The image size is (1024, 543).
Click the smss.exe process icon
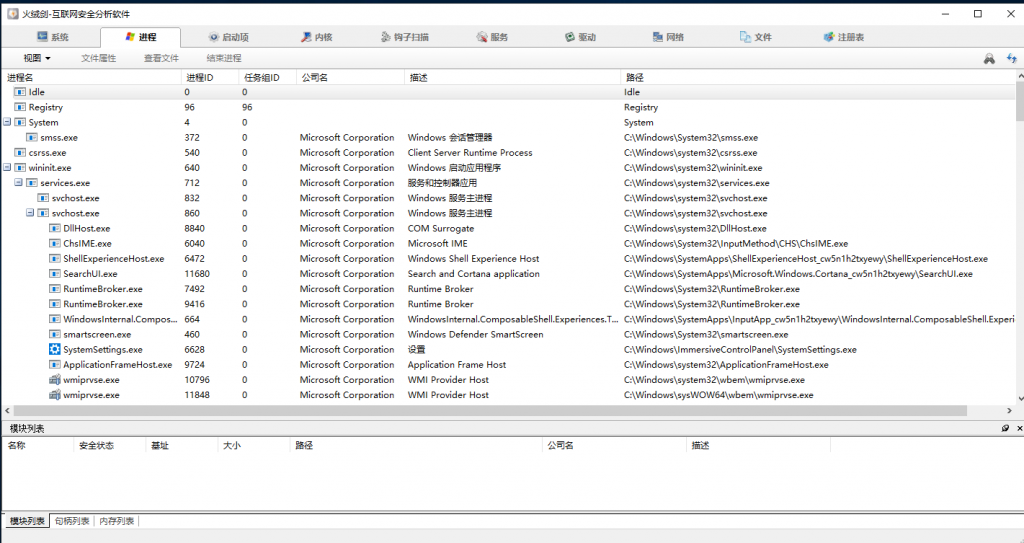(31, 137)
